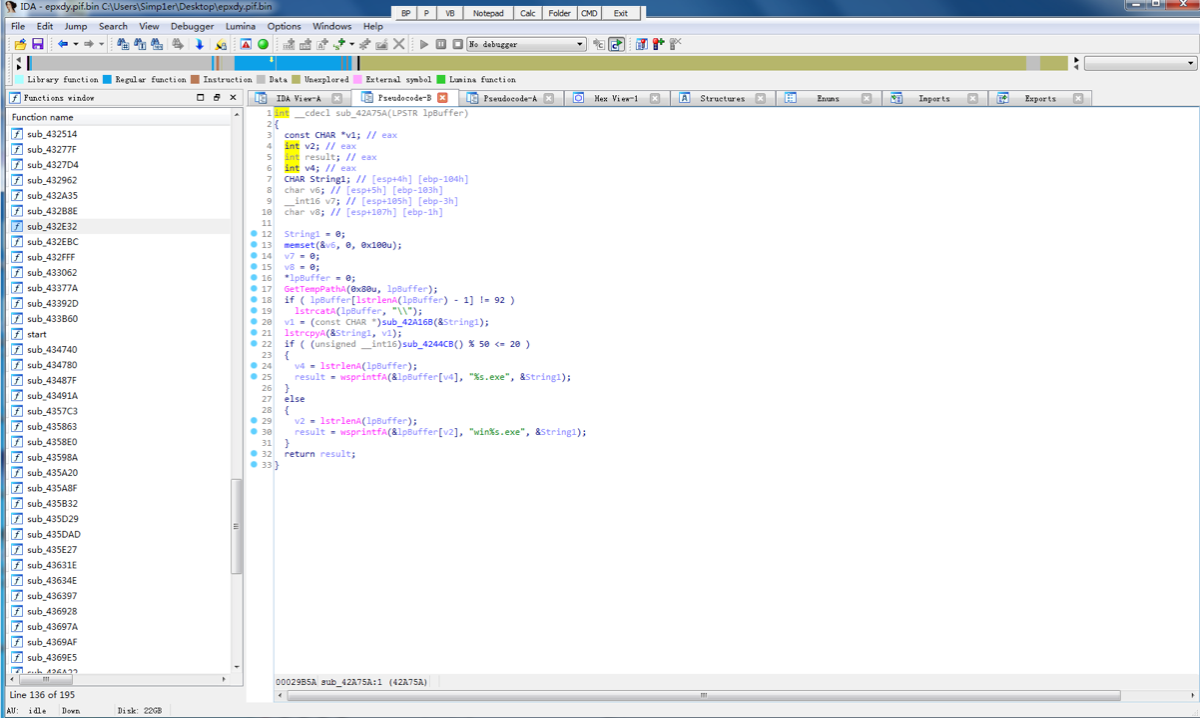Open the Search menu
This screenshot has width=1200, height=718.
click(x=113, y=26)
